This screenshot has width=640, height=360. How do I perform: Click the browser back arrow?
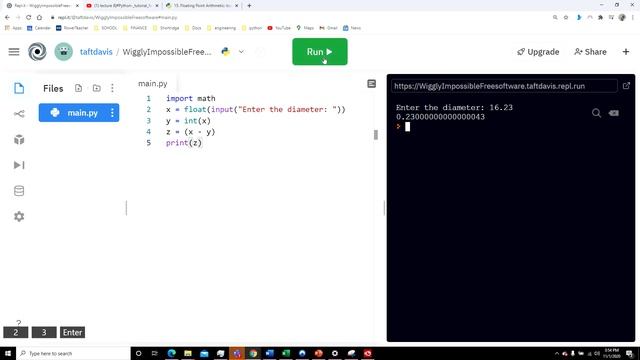(7, 18)
